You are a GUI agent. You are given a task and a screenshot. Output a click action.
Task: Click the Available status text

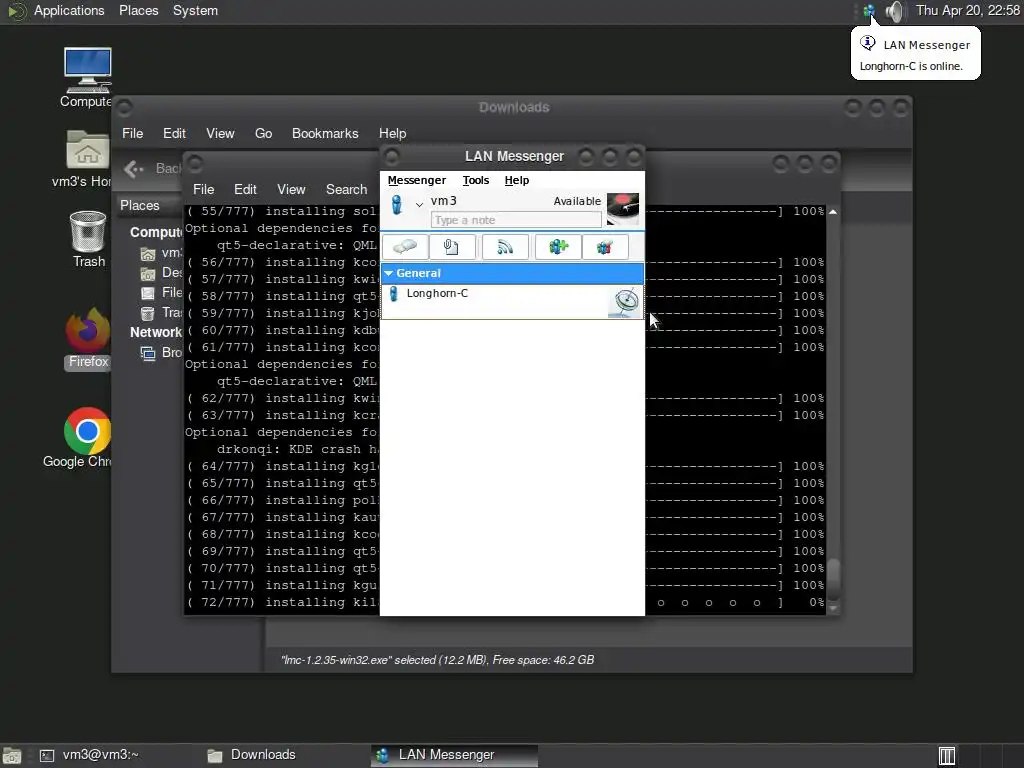point(577,201)
